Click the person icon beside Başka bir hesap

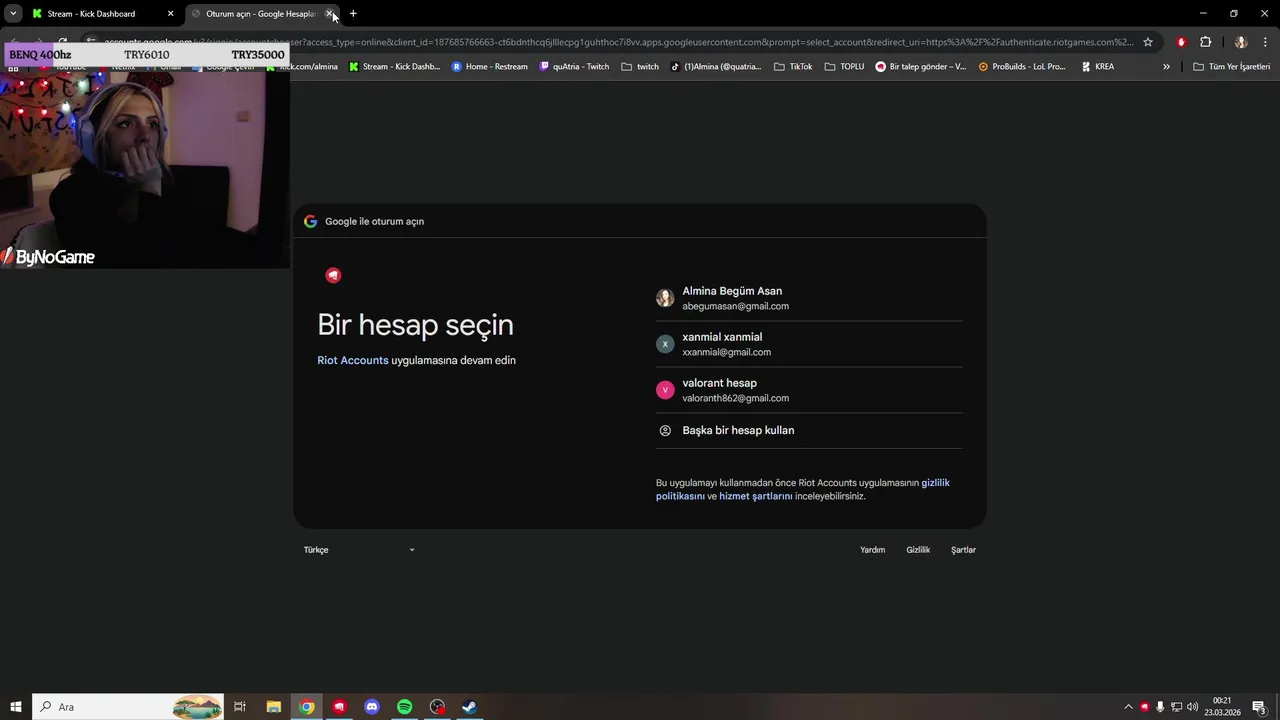click(x=665, y=430)
